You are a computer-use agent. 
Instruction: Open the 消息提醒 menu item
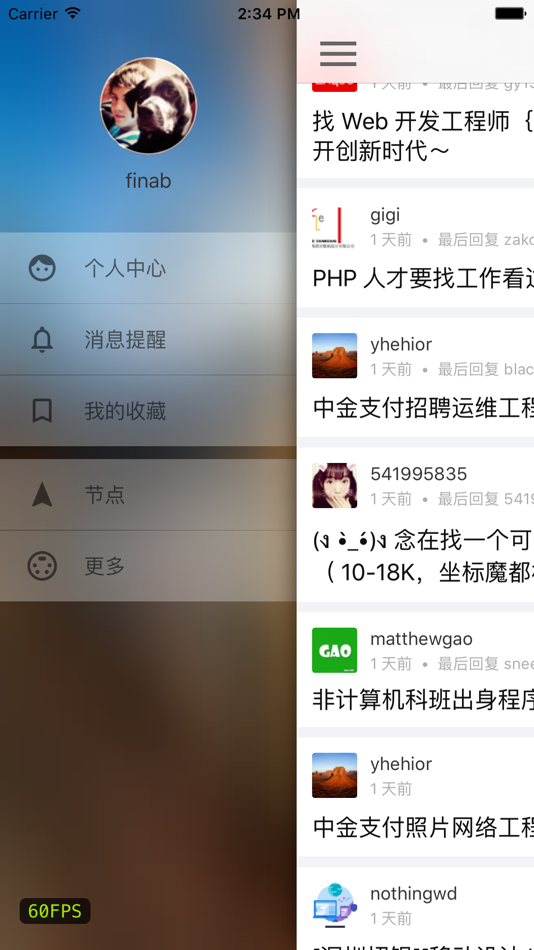(149, 339)
